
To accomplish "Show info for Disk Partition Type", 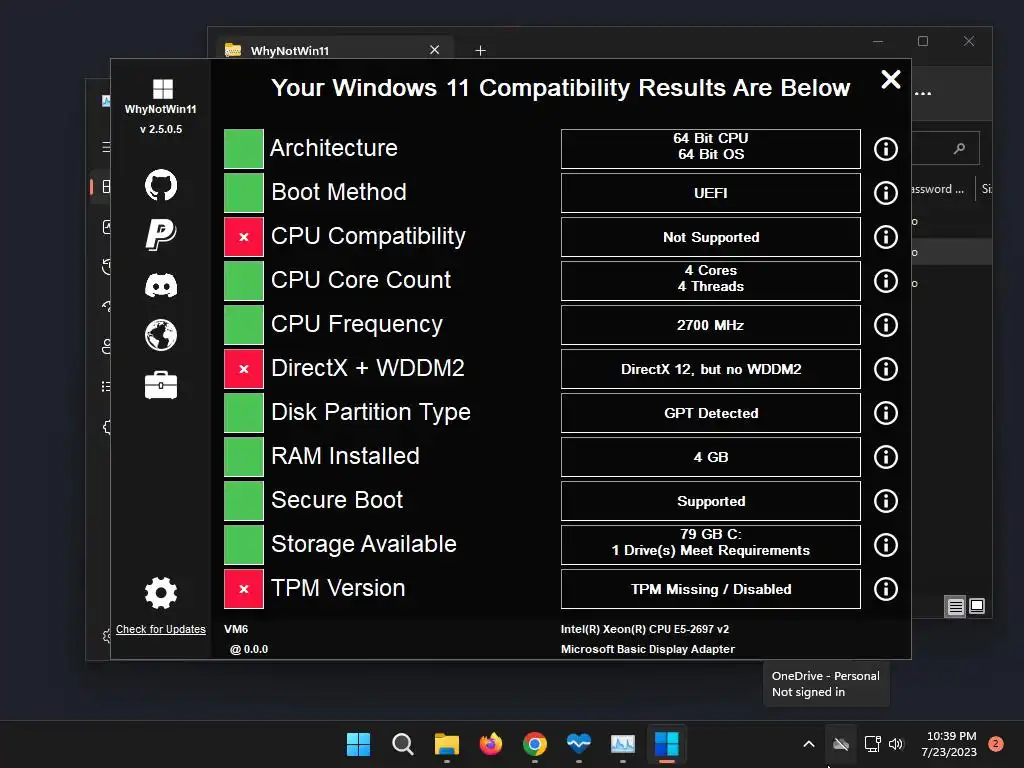I will [886, 413].
